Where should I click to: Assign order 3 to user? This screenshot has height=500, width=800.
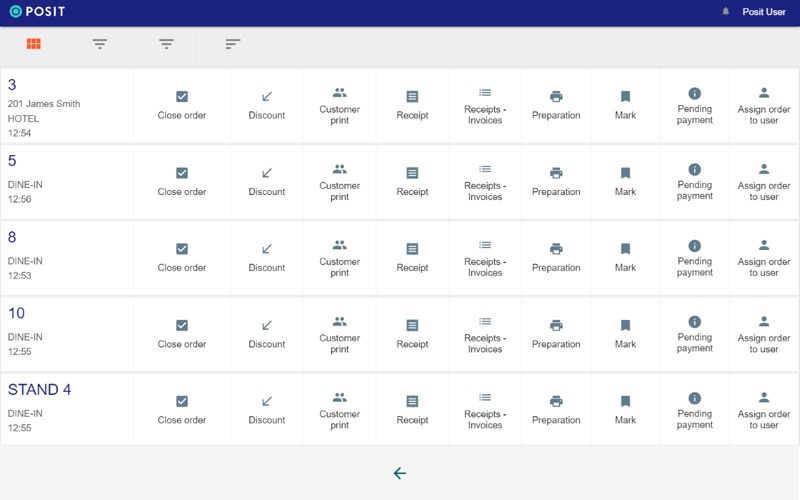point(764,106)
